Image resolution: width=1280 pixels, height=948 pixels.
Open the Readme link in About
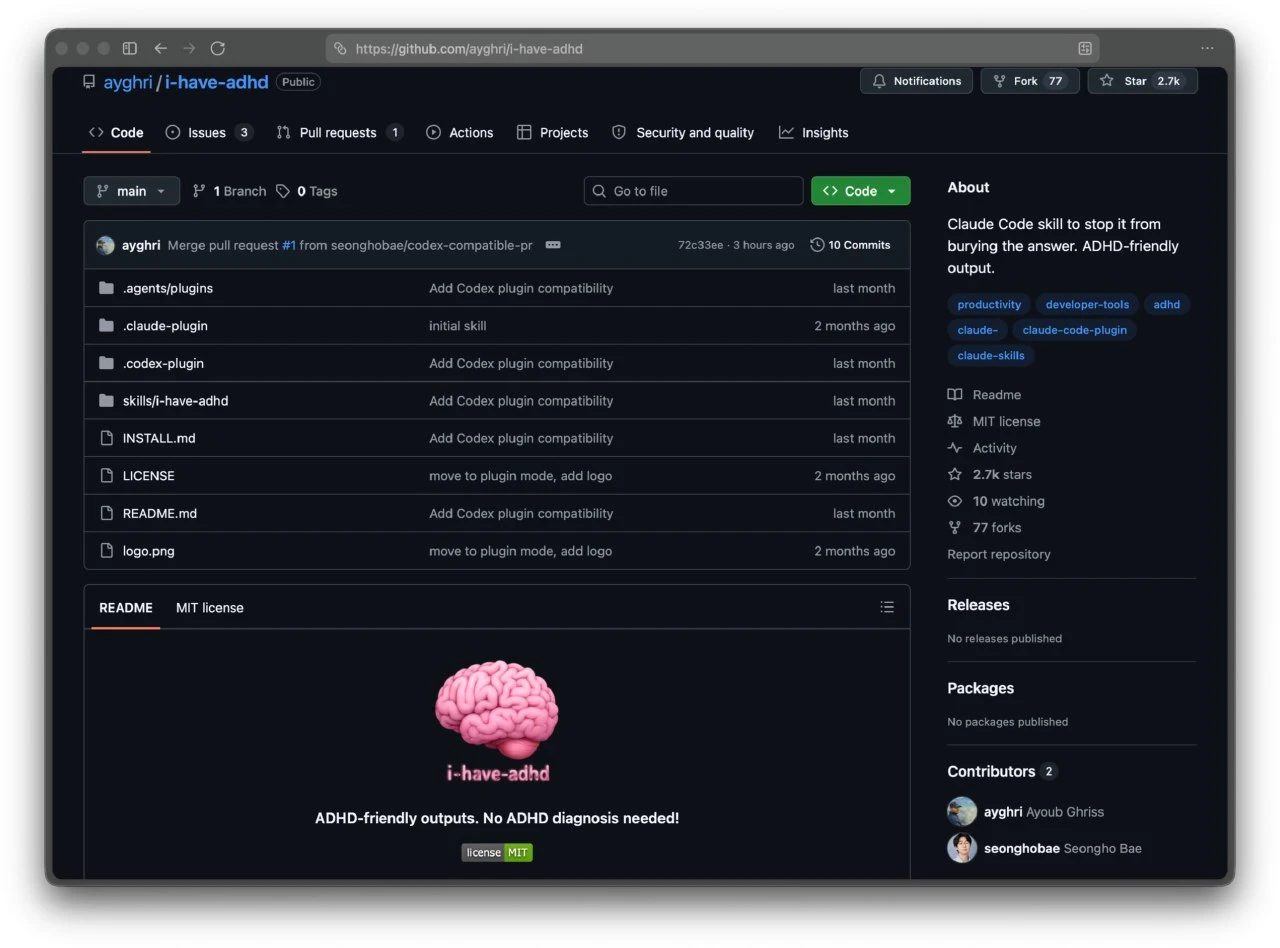pos(985,395)
